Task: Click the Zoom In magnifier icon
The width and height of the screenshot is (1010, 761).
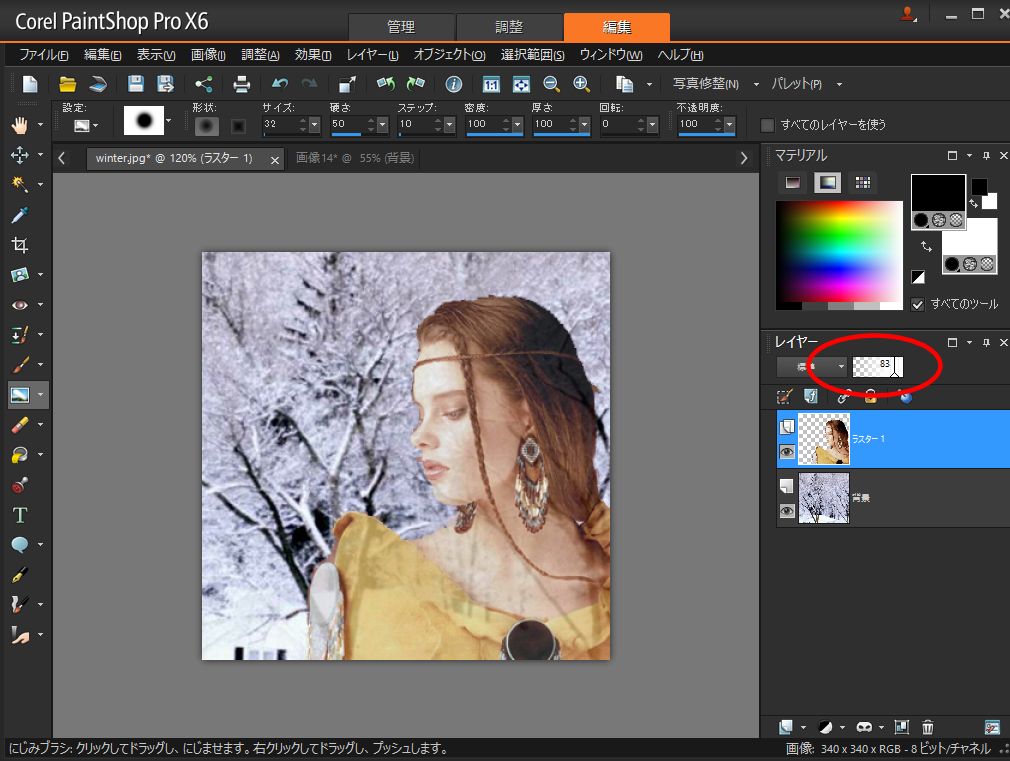Action: pyautogui.click(x=581, y=84)
